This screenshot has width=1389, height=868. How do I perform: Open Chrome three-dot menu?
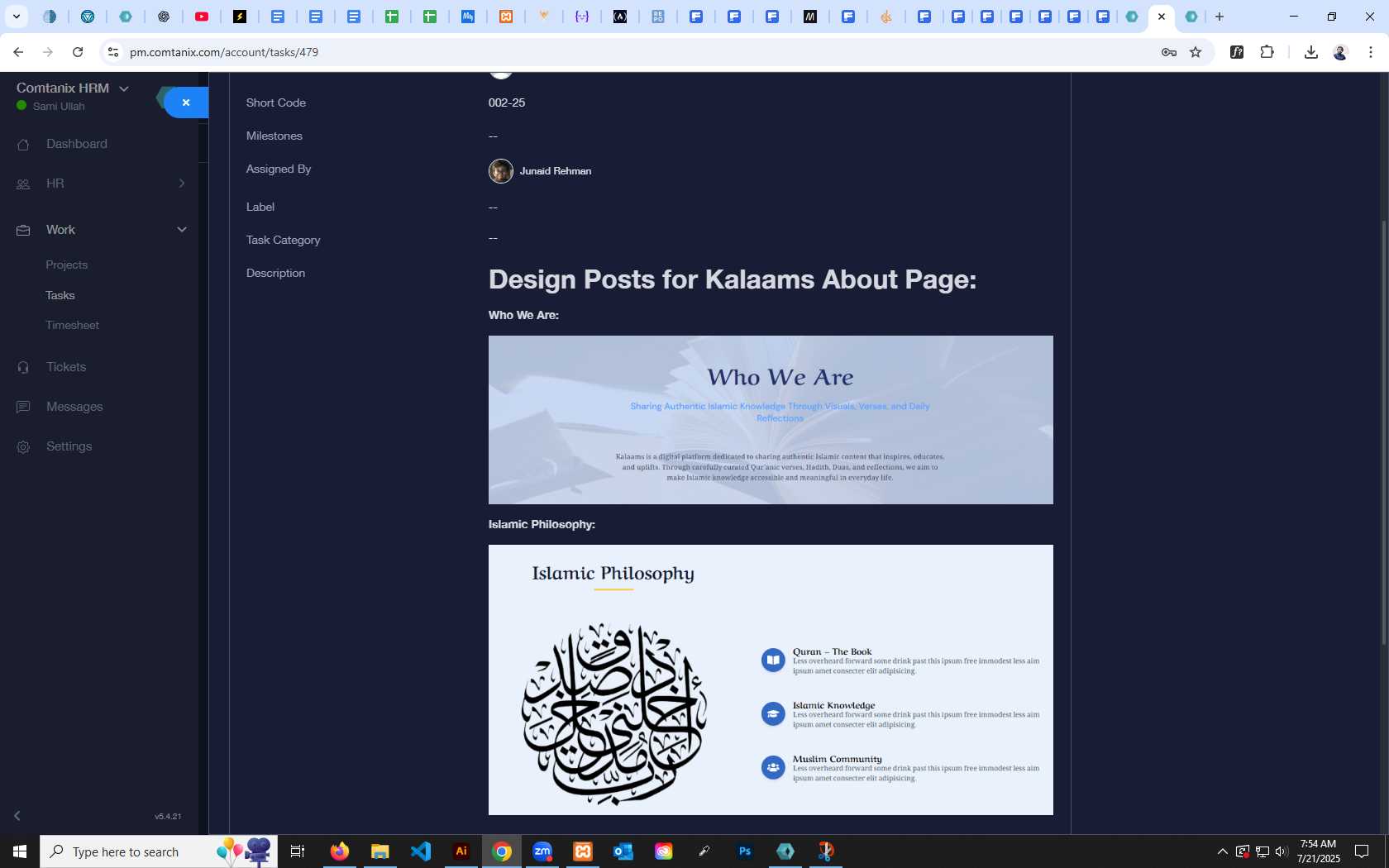pyautogui.click(x=1370, y=52)
